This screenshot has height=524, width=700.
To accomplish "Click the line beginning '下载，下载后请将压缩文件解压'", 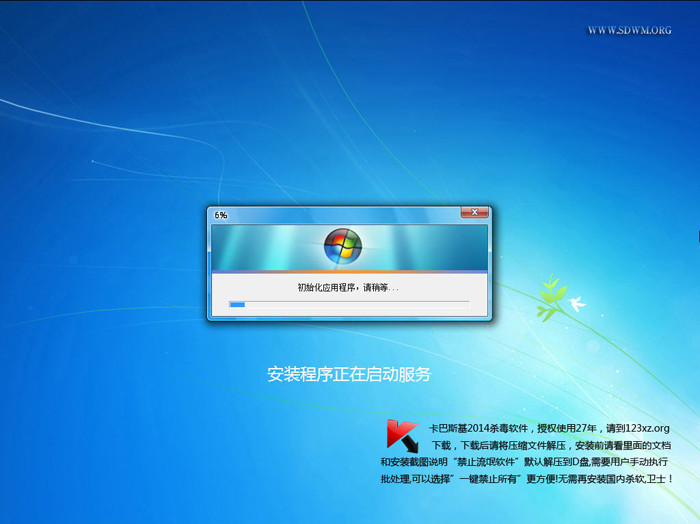I will [x=551, y=445].
